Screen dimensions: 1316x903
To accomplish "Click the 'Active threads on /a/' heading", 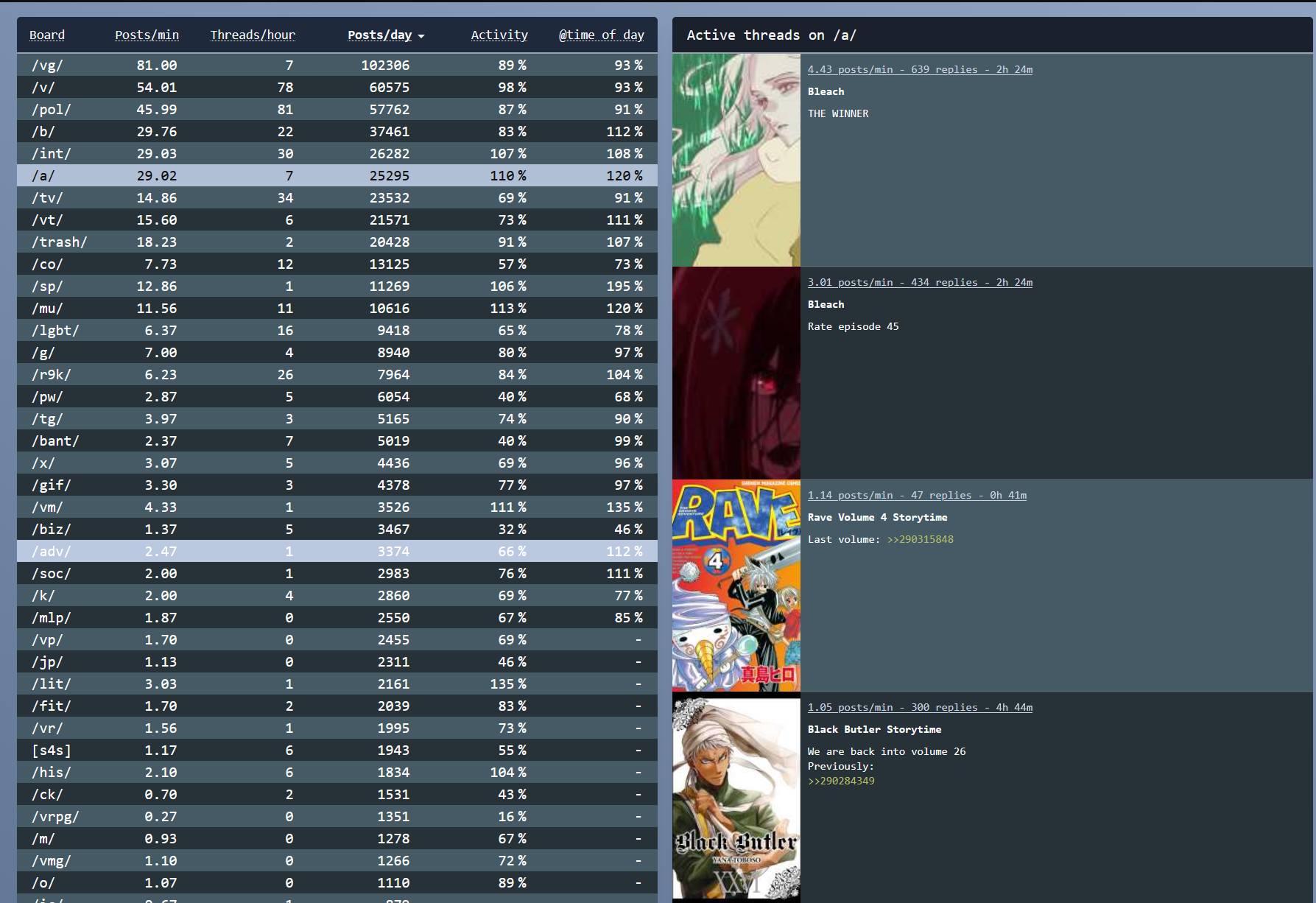I will tap(771, 35).
